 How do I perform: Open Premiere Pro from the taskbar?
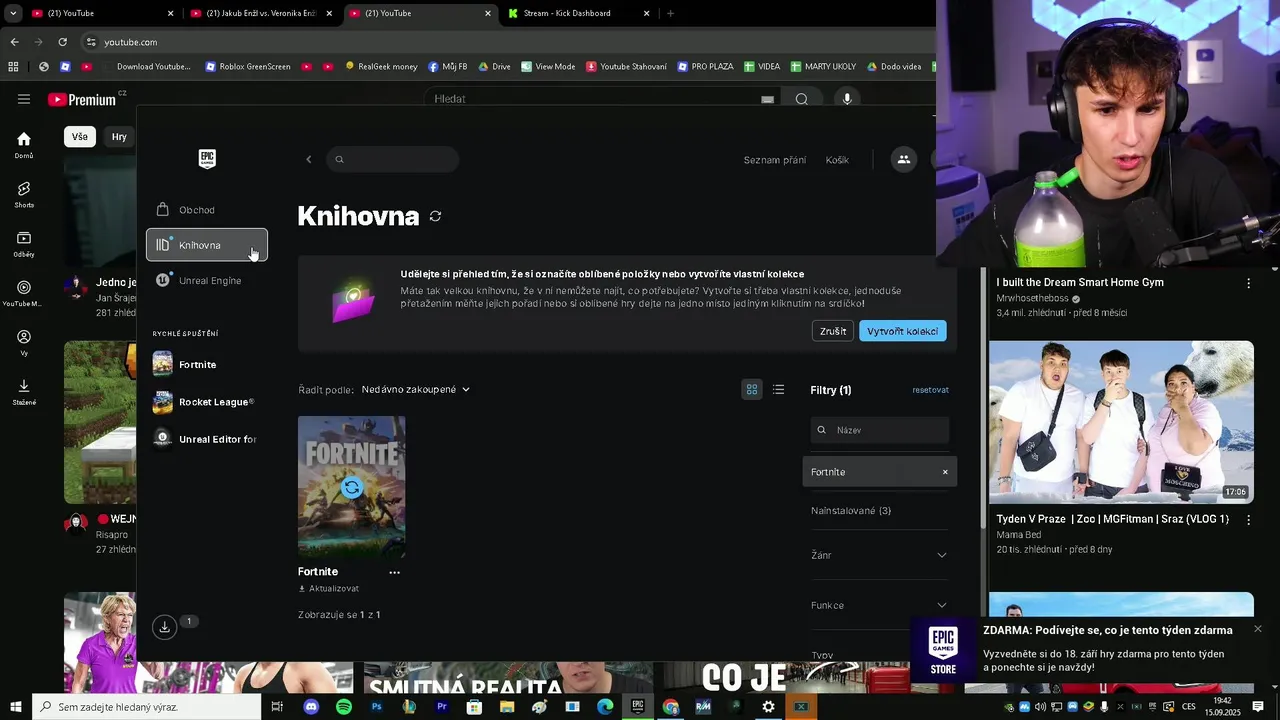click(441, 707)
